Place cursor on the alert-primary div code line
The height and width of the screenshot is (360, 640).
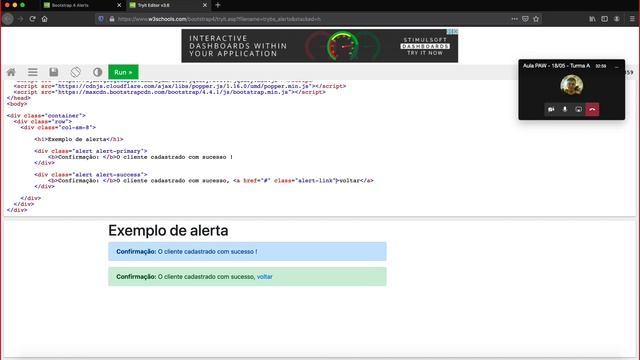point(91,151)
